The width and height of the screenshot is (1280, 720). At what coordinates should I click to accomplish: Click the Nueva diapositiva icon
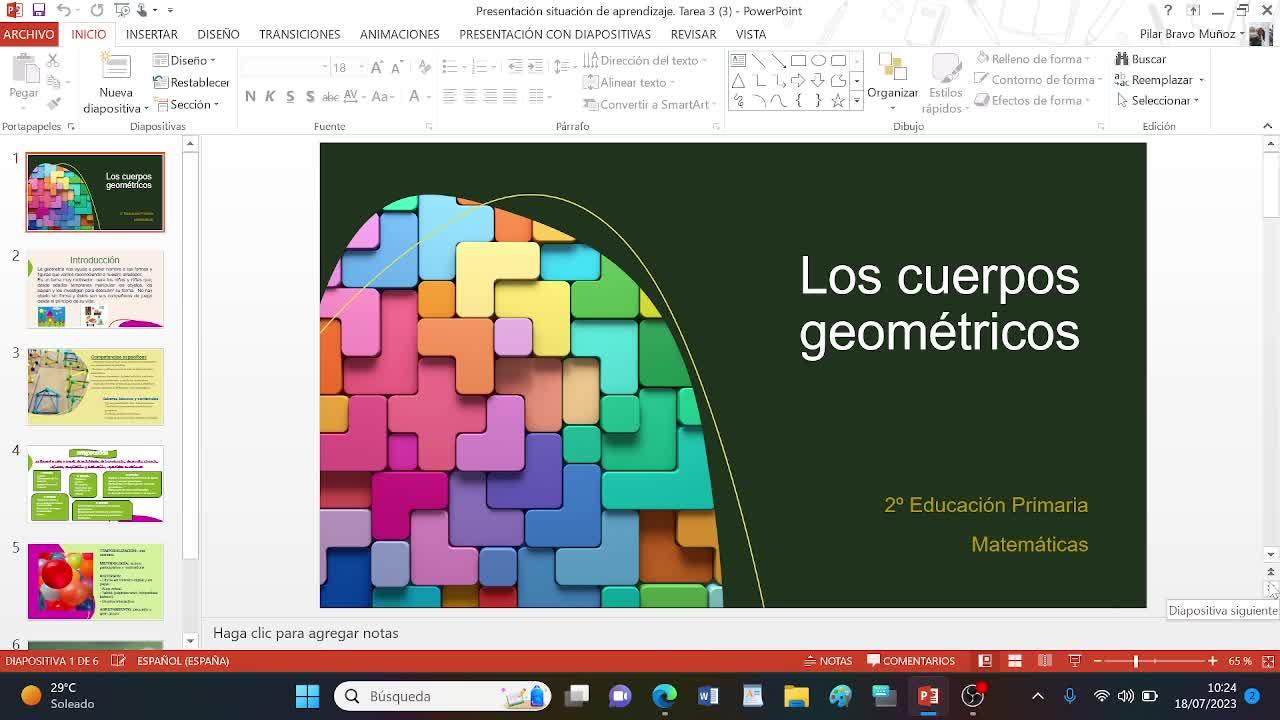pyautogui.click(x=116, y=68)
